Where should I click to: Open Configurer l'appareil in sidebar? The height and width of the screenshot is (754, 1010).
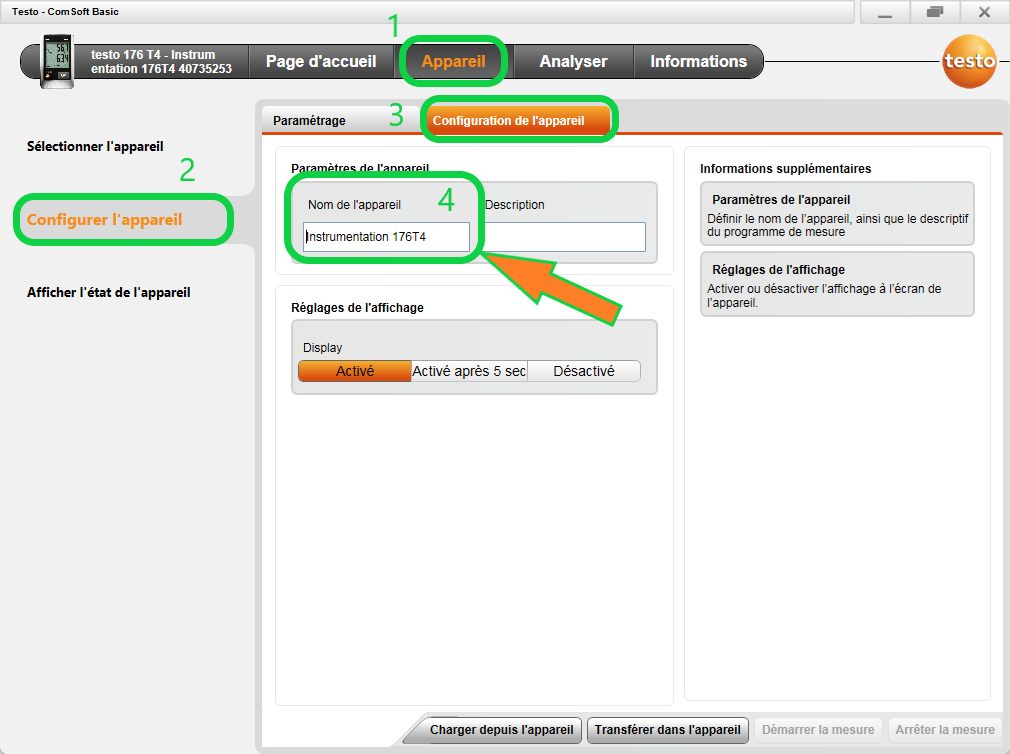(x=105, y=219)
